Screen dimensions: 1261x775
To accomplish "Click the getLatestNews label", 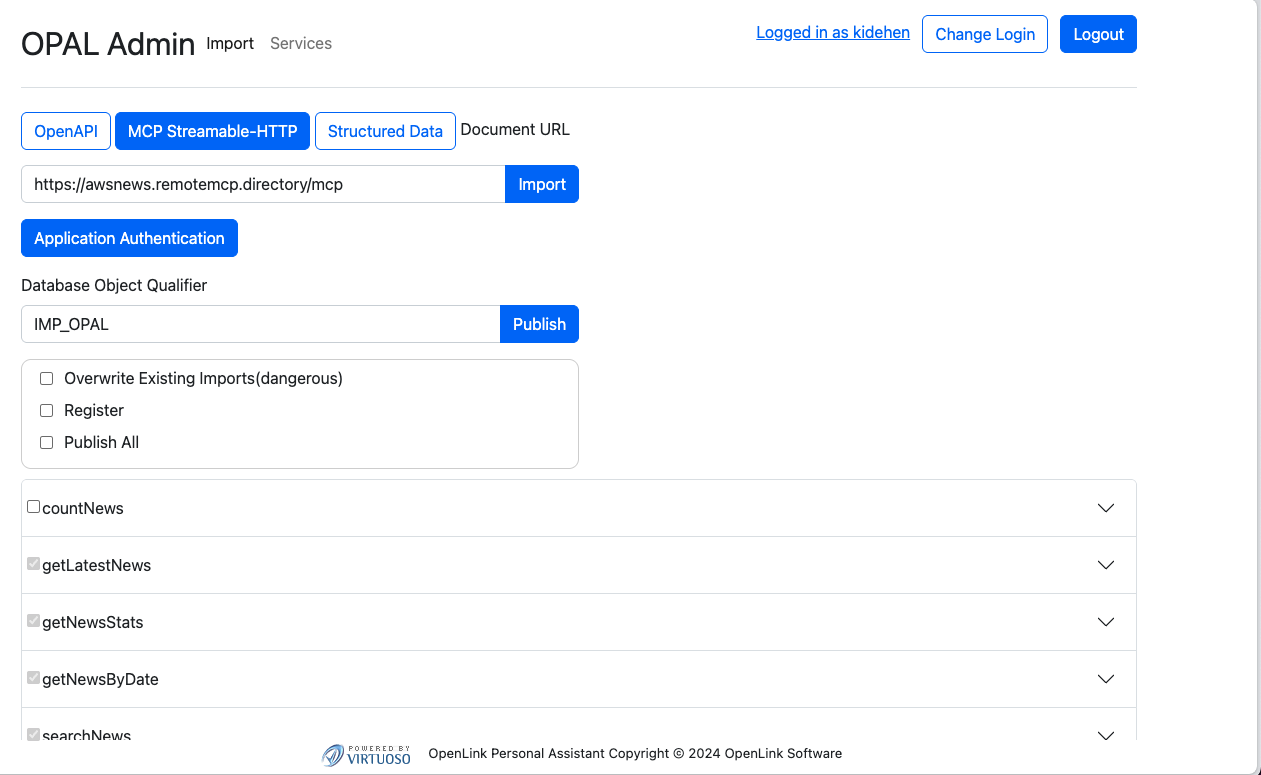I will [96, 565].
